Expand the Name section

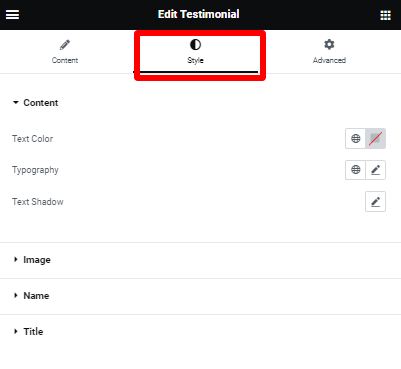tap(31, 296)
